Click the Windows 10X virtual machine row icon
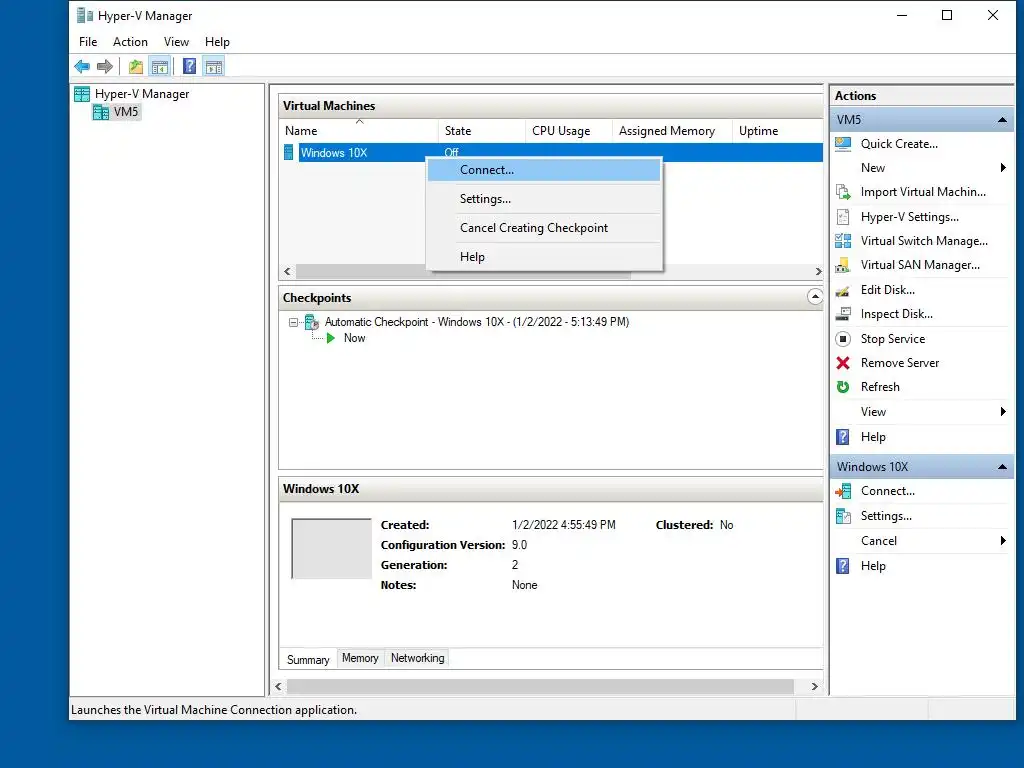 click(x=289, y=153)
